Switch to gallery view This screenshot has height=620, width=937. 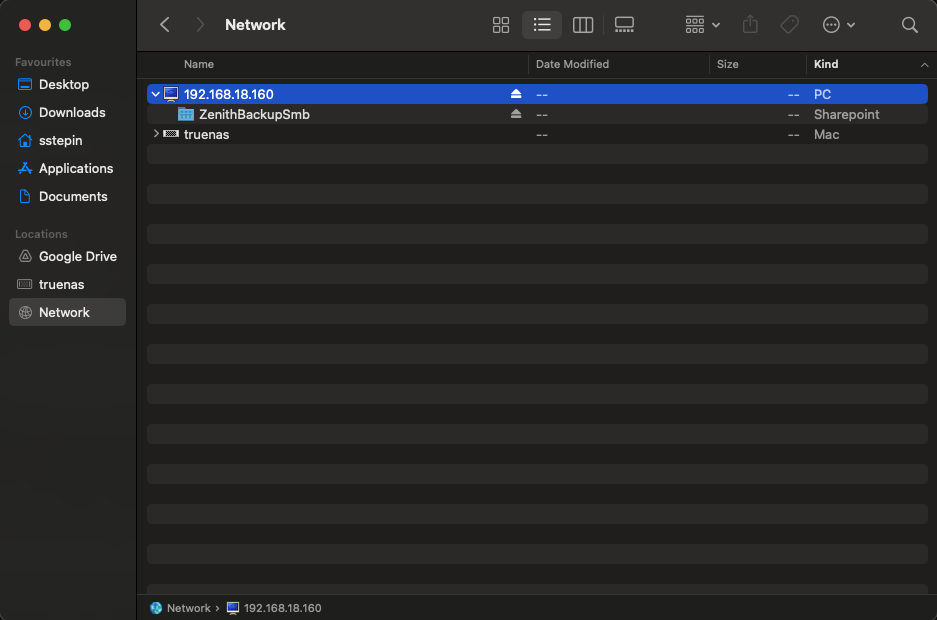624,25
